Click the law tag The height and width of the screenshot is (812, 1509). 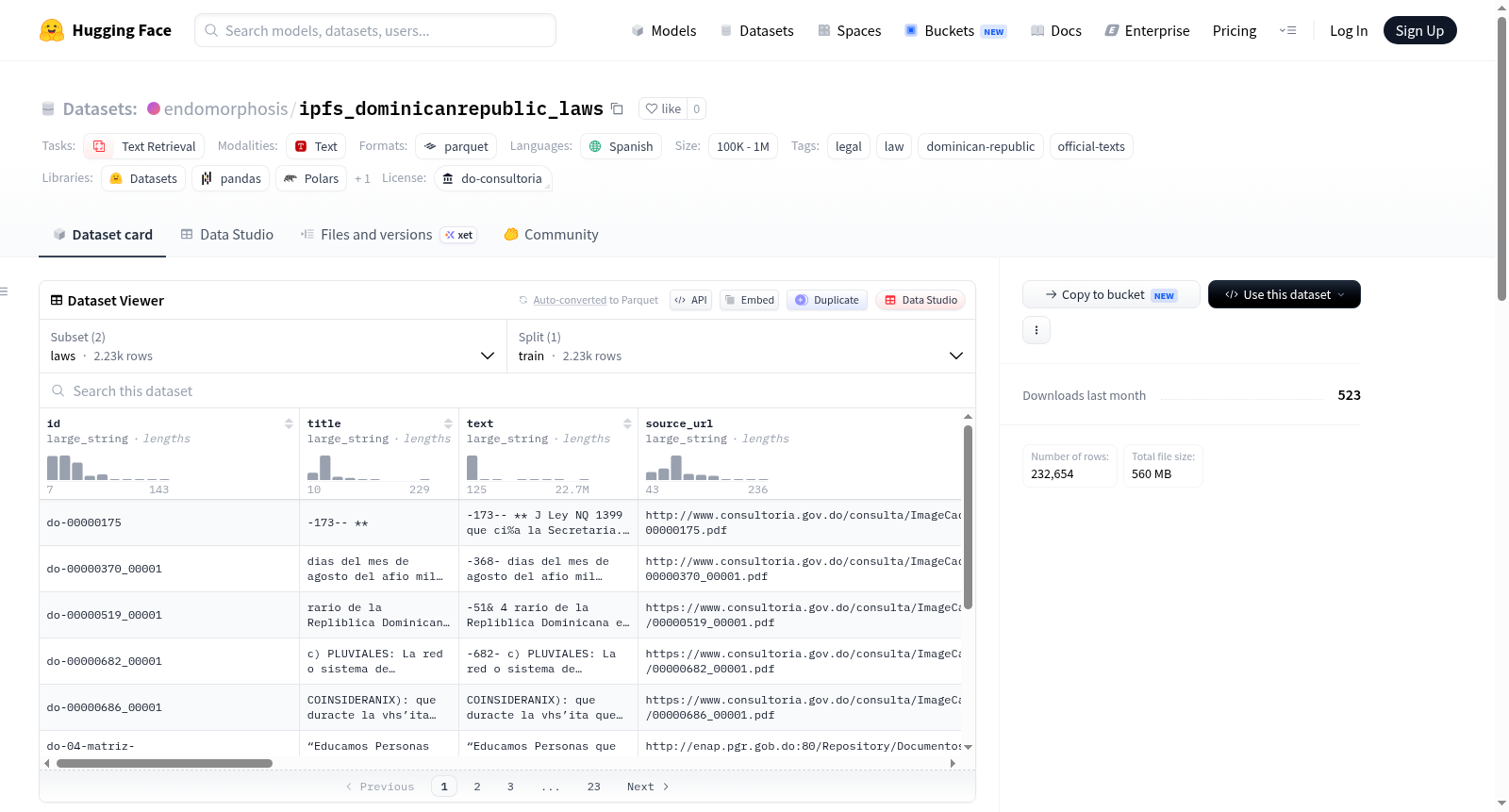click(894, 146)
